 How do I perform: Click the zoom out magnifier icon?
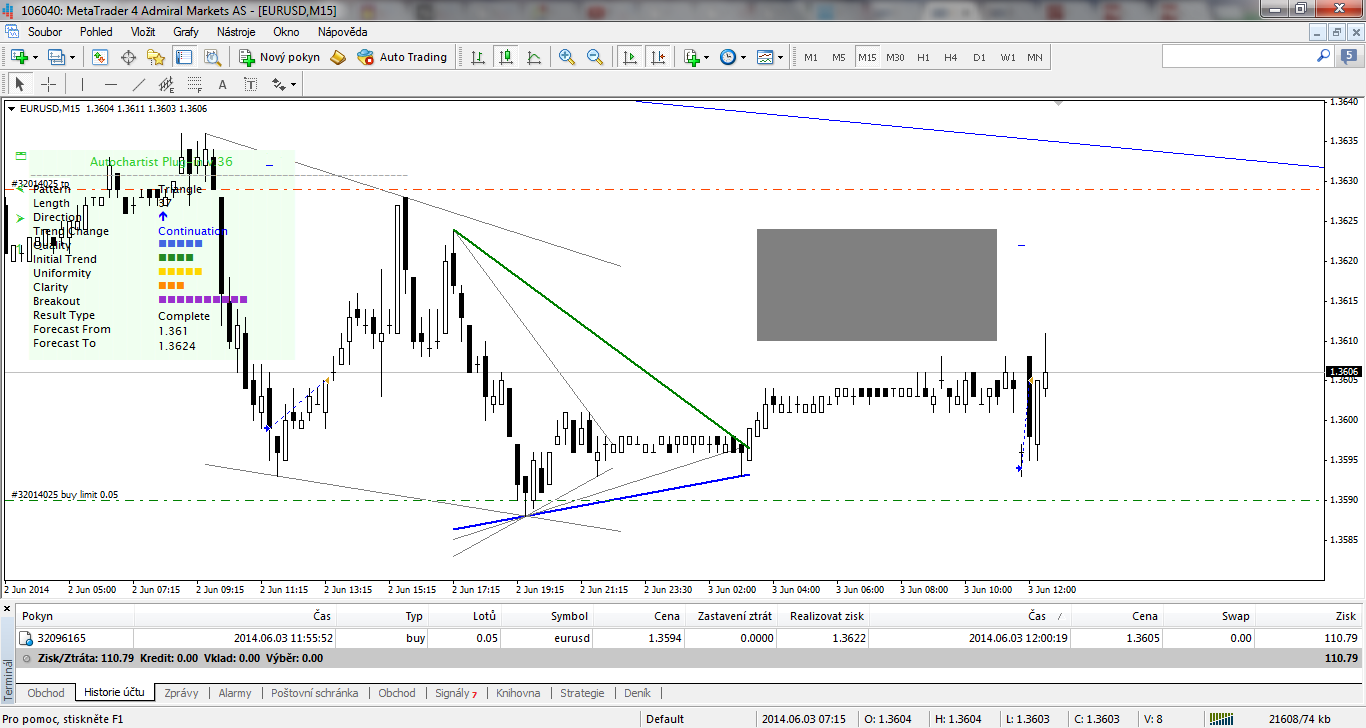595,57
